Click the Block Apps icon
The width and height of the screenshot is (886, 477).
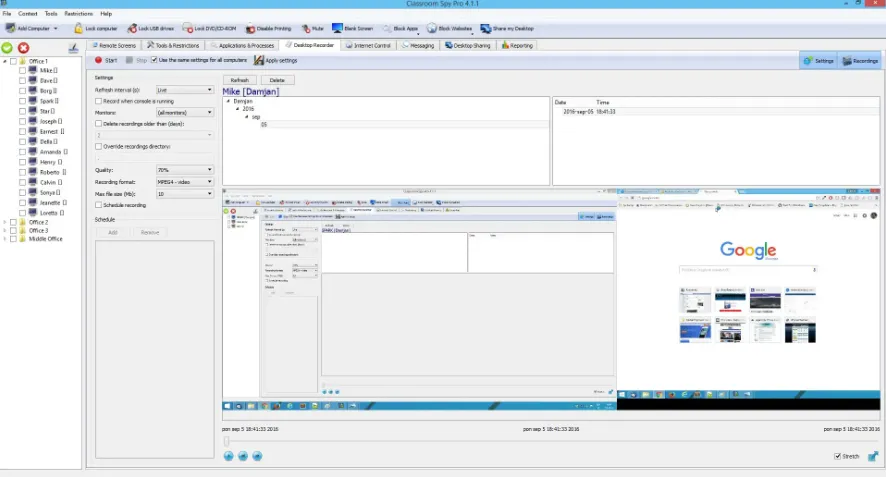[387, 28]
